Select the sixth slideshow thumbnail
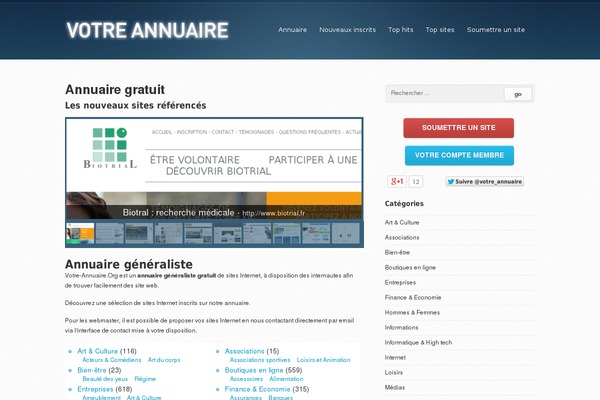 point(227,233)
